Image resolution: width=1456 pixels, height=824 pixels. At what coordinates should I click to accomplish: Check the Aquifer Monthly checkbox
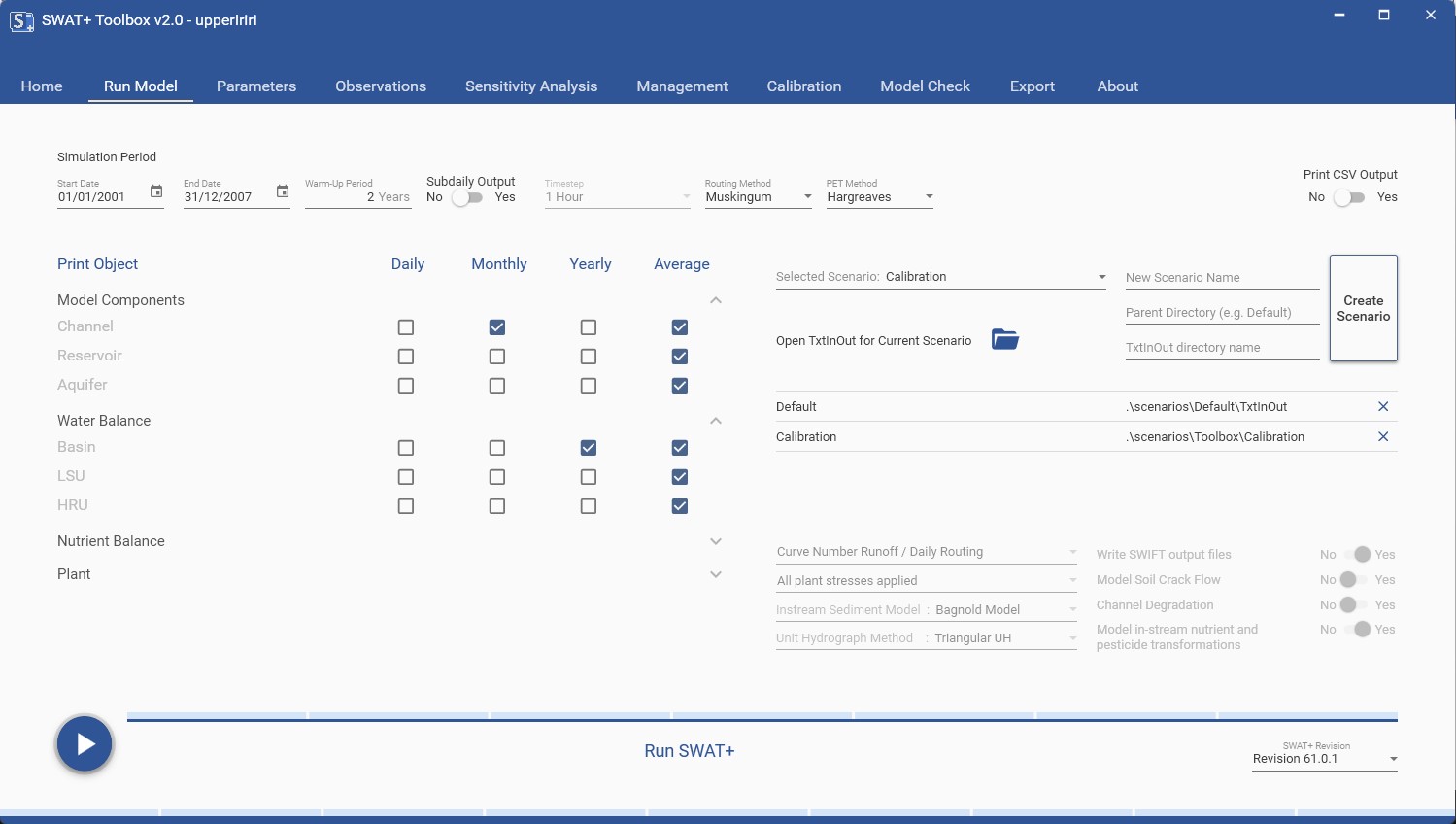pyautogui.click(x=497, y=386)
